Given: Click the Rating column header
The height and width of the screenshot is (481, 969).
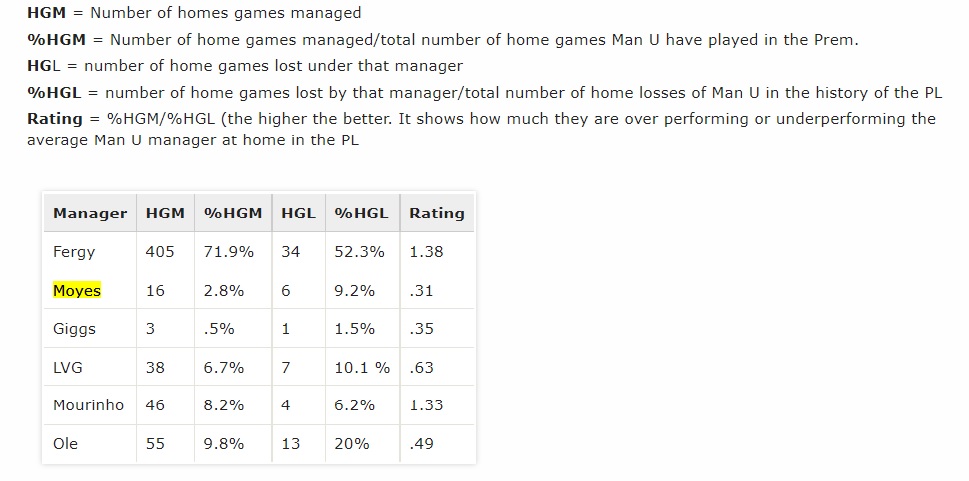Looking at the screenshot, I should pos(436,213).
